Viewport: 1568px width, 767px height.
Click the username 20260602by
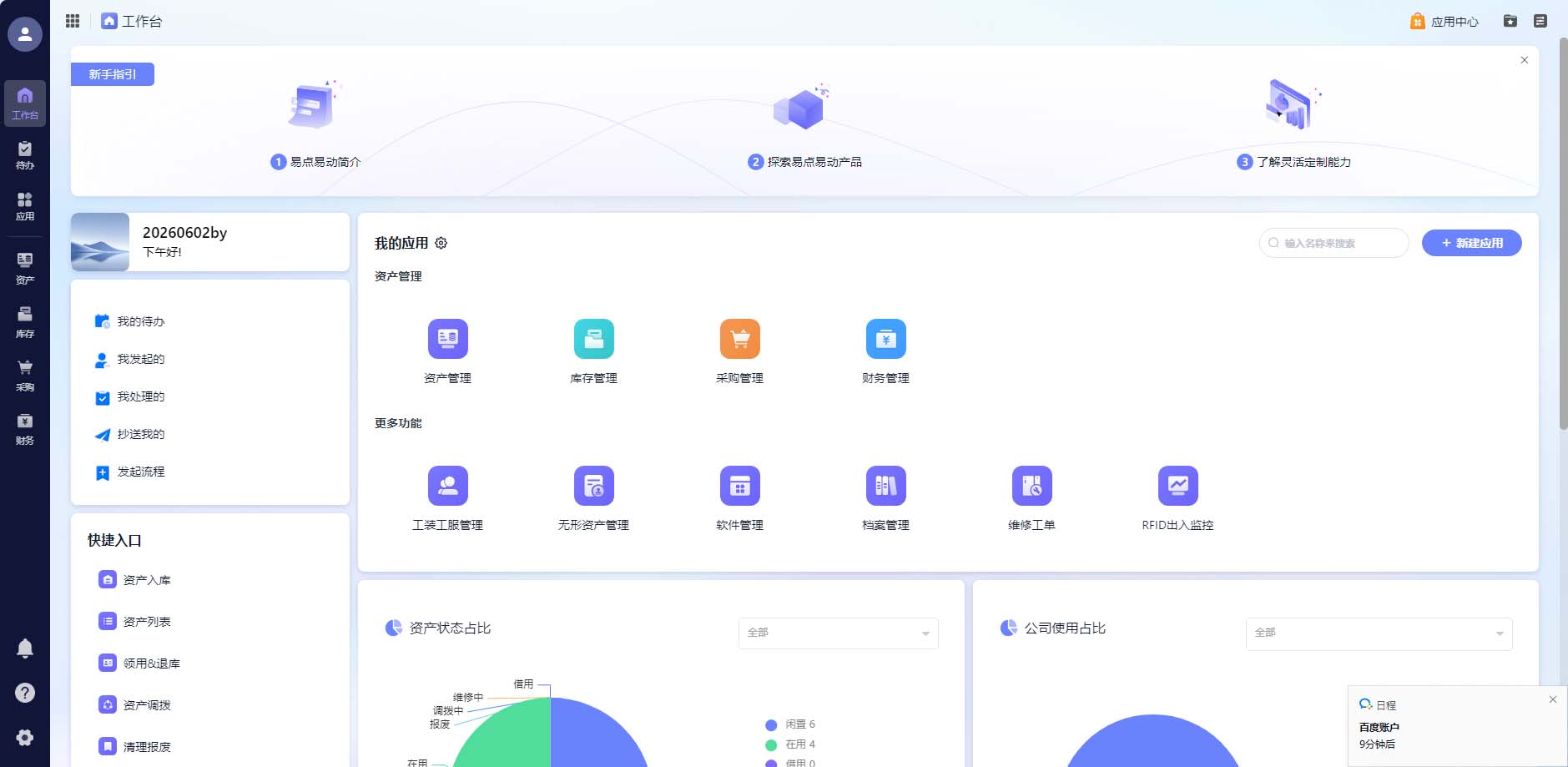185,233
